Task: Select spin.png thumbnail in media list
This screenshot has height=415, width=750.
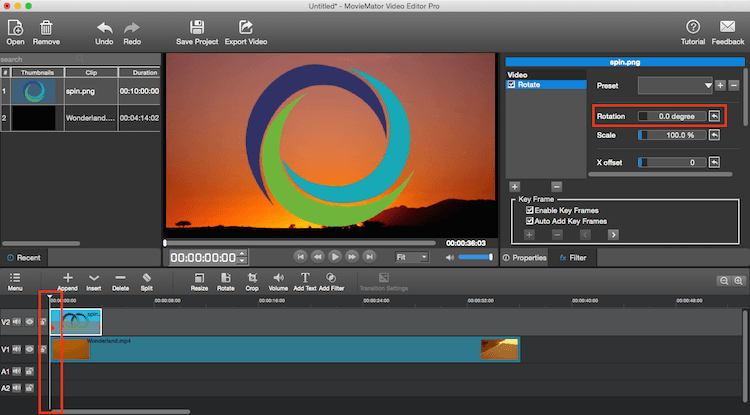Action: (x=33, y=91)
